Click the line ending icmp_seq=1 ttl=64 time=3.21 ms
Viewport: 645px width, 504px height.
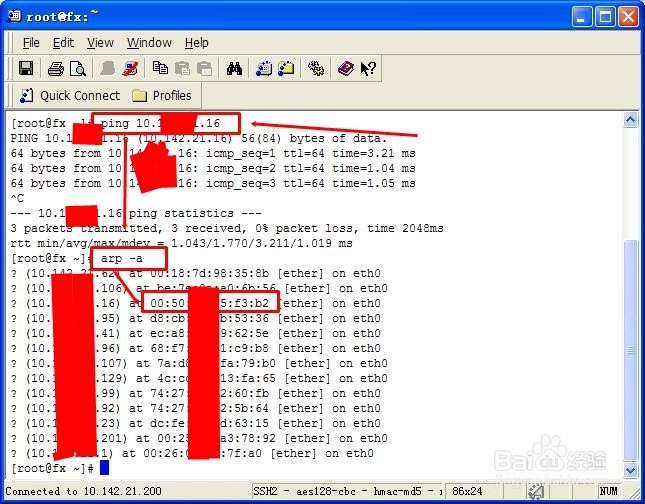(213, 153)
